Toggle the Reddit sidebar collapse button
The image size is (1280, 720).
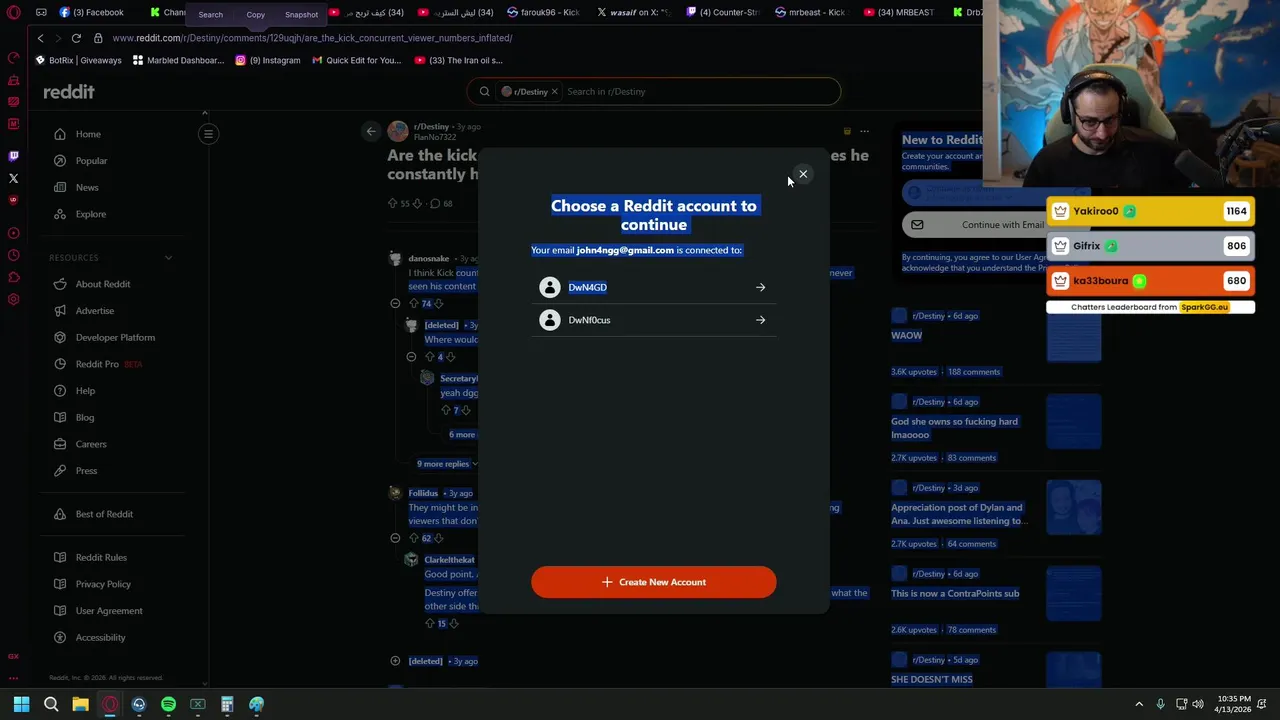(x=208, y=133)
